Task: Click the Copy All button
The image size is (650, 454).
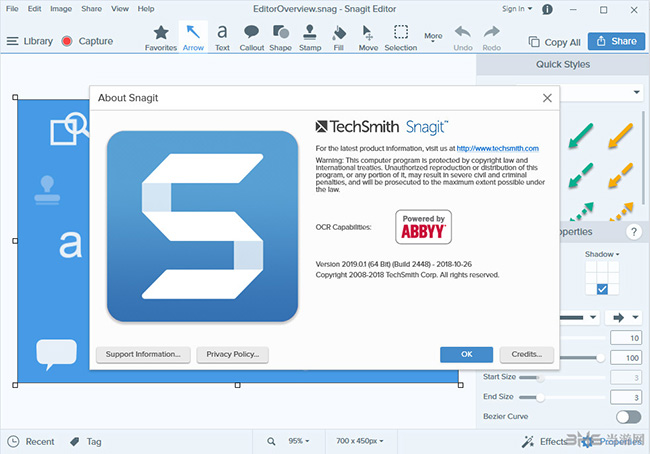Action: coord(554,42)
